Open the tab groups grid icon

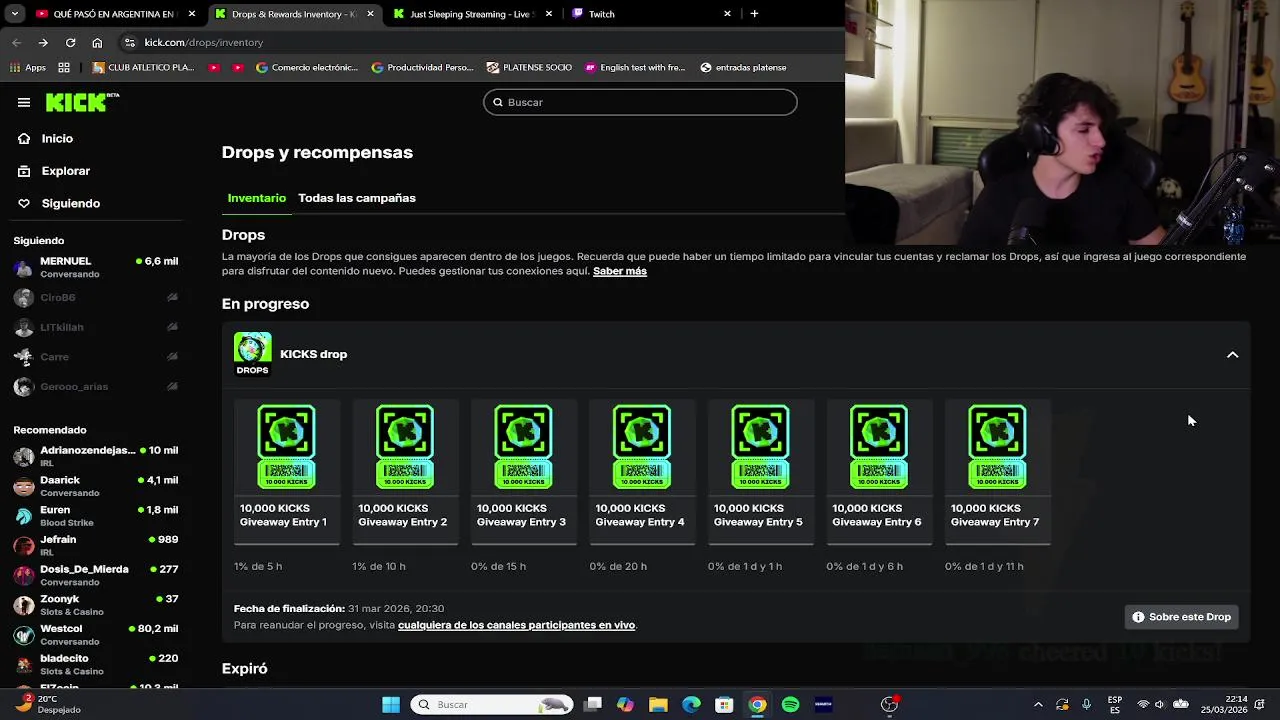(64, 68)
